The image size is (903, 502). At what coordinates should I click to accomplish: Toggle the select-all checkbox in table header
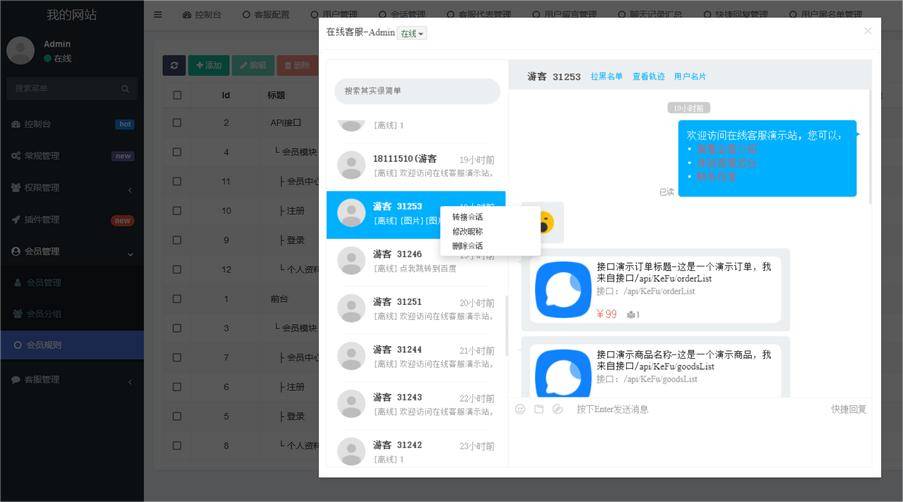[177, 95]
